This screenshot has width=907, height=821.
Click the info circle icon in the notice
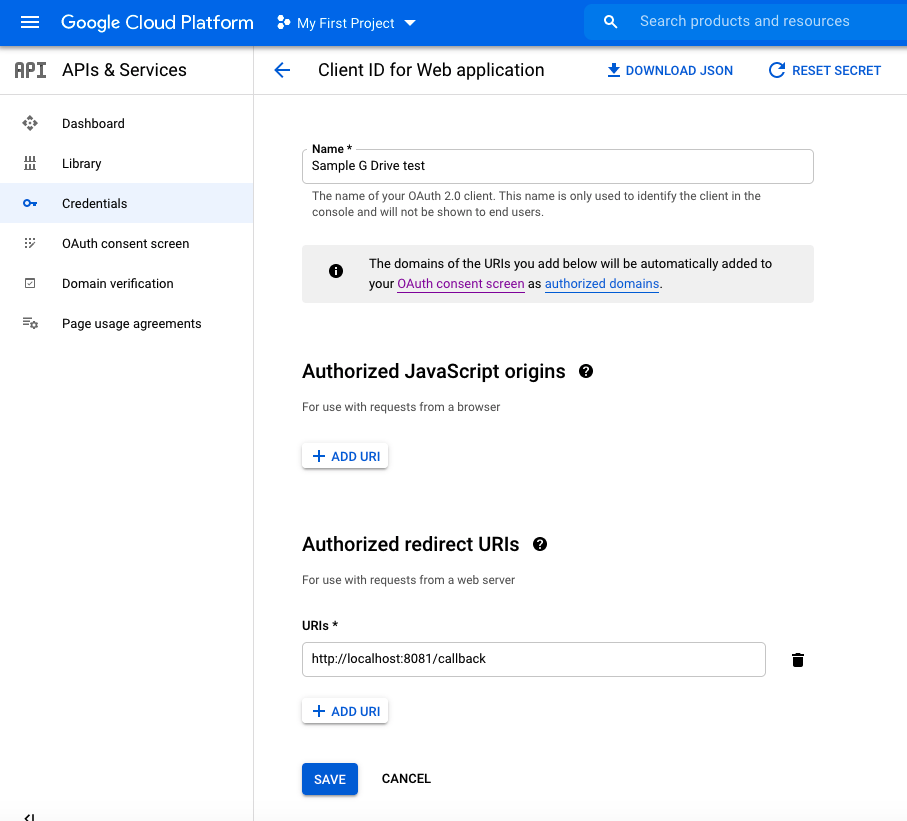pos(336,271)
